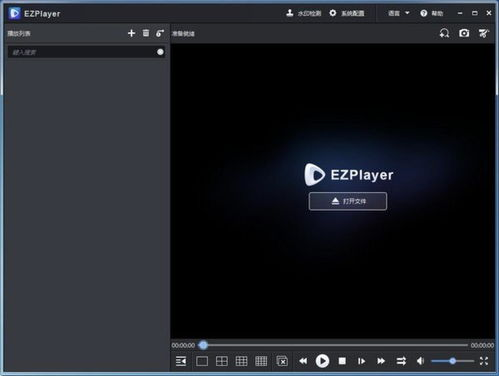The width and height of the screenshot is (499, 376).
Task: Click the open file (打开文件) button
Action: coord(348,201)
